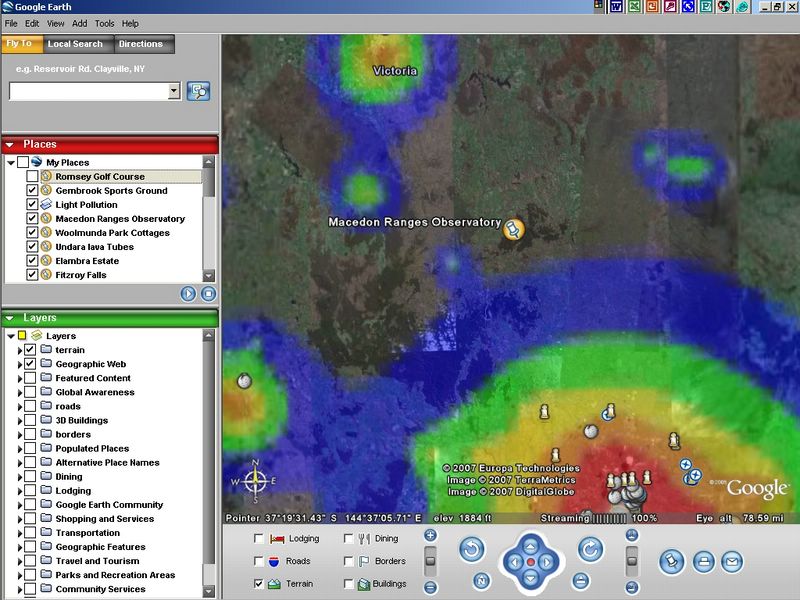Viewport: 800px width, 600px height.
Task: Click the reset north N button
Action: point(481,581)
